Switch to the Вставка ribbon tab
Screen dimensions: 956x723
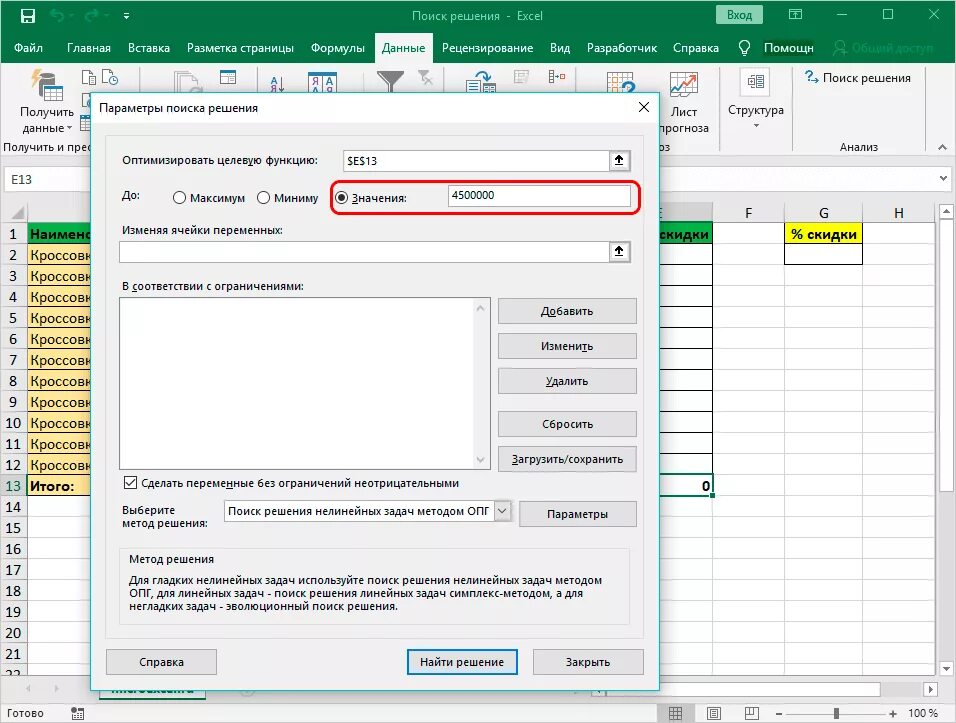tap(149, 48)
